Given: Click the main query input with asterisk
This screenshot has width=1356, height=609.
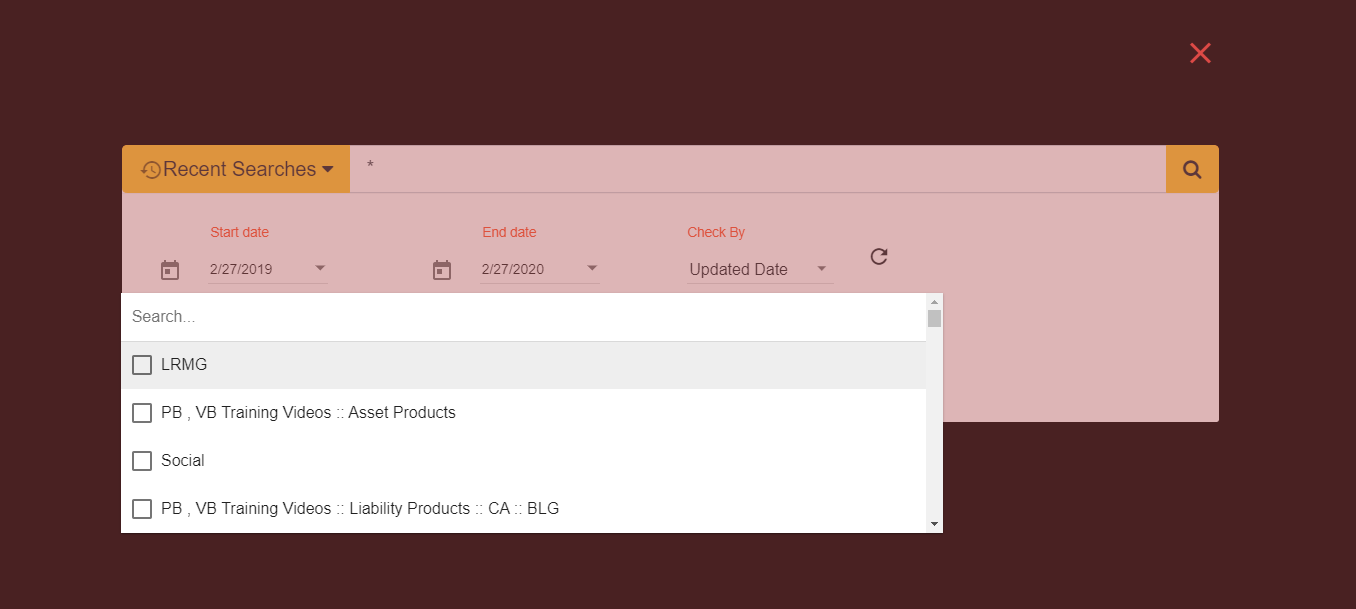Looking at the screenshot, I should [x=757, y=169].
